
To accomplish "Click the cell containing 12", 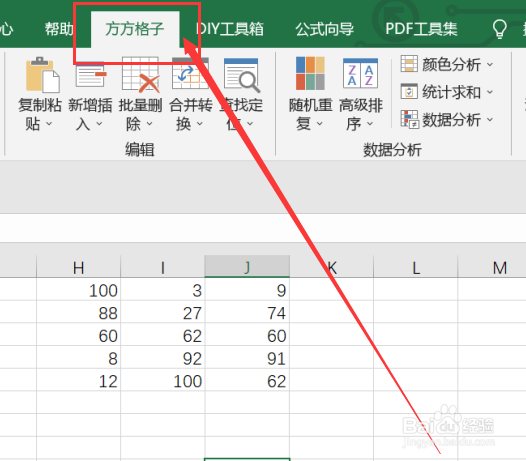I will 78,380.
